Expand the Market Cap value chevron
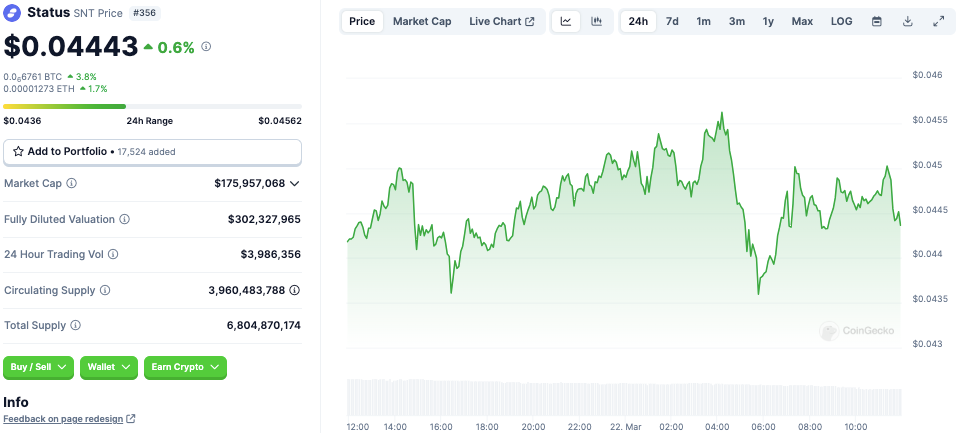 pyautogui.click(x=294, y=183)
